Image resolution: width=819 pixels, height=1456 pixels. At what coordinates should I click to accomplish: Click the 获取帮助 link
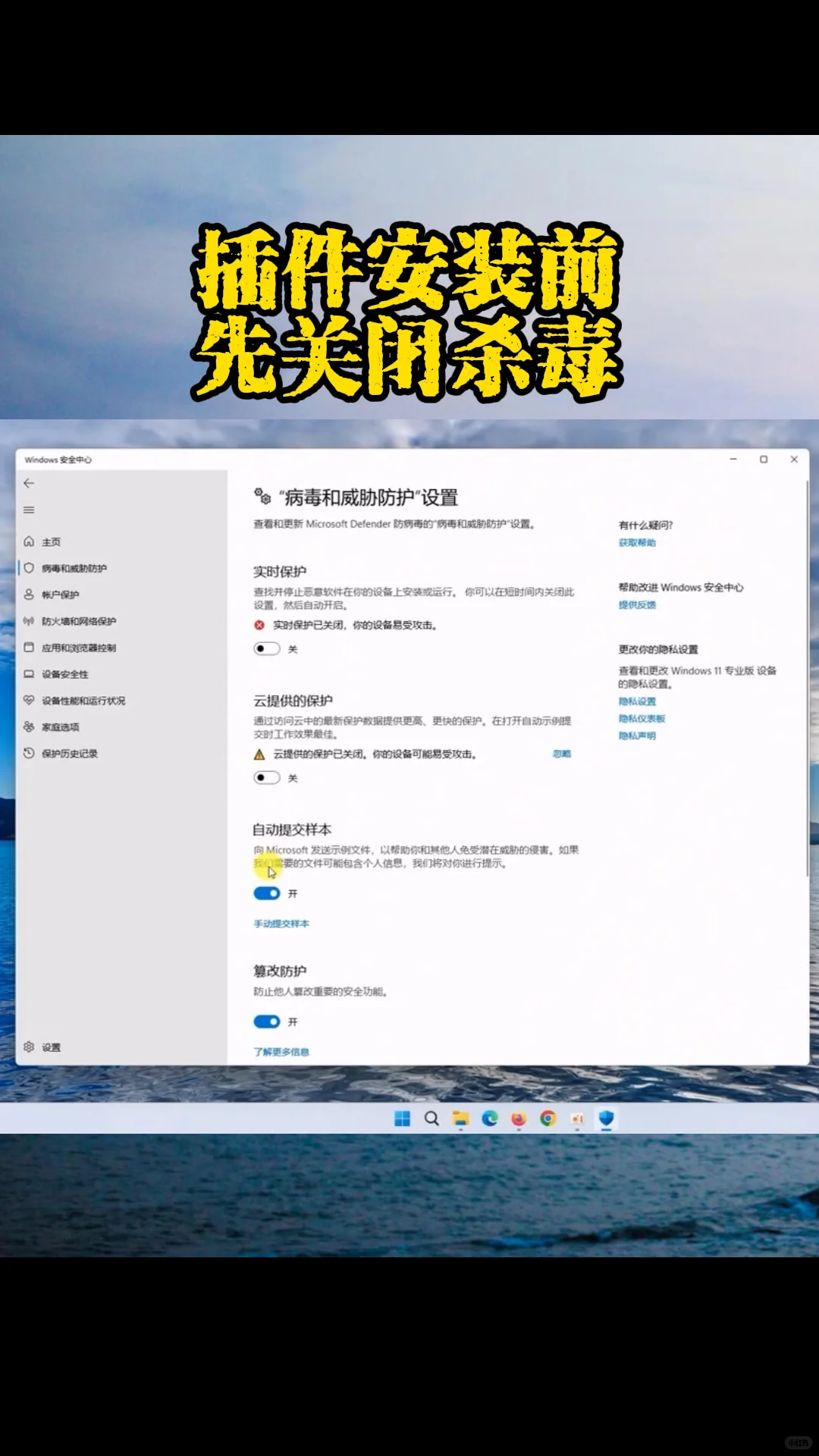(637, 543)
